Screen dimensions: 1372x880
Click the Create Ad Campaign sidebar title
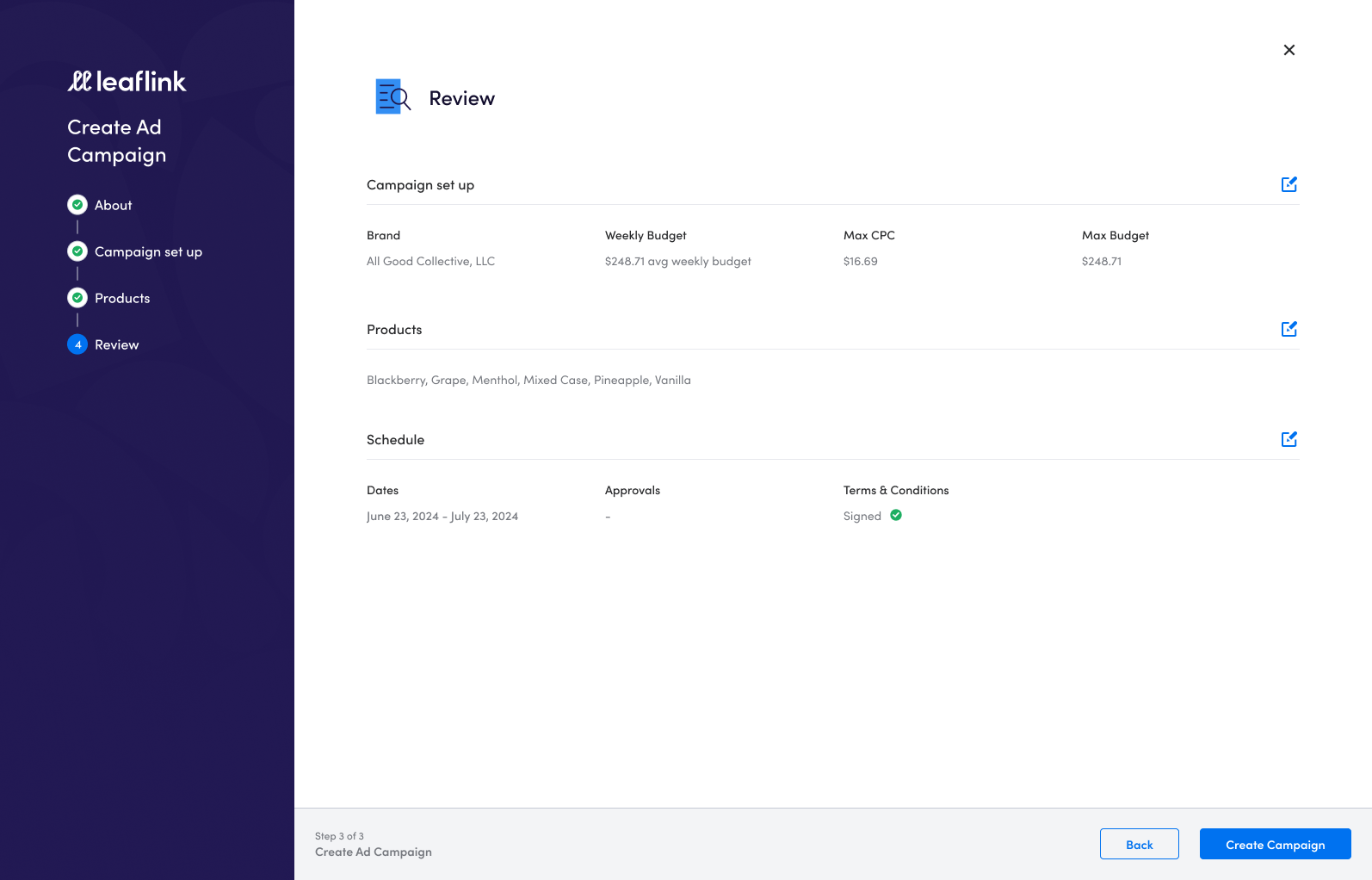pos(116,141)
